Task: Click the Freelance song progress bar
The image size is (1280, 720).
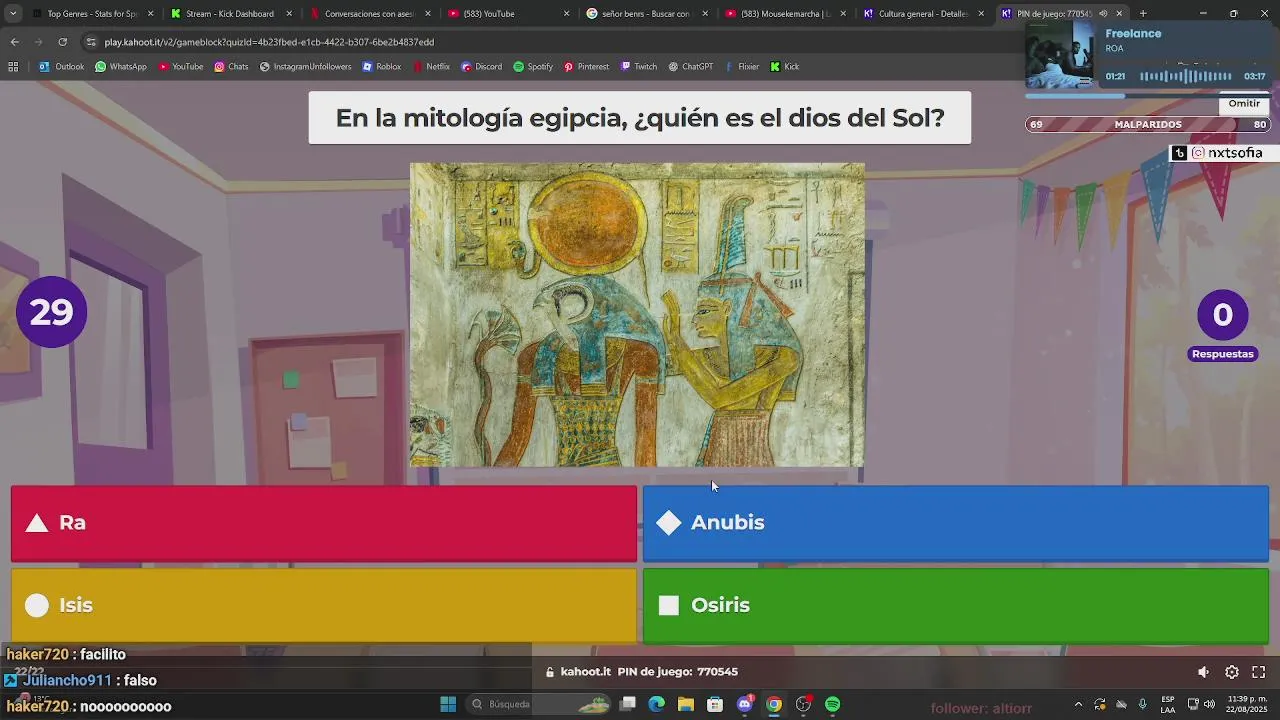Action: [x=1147, y=96]
